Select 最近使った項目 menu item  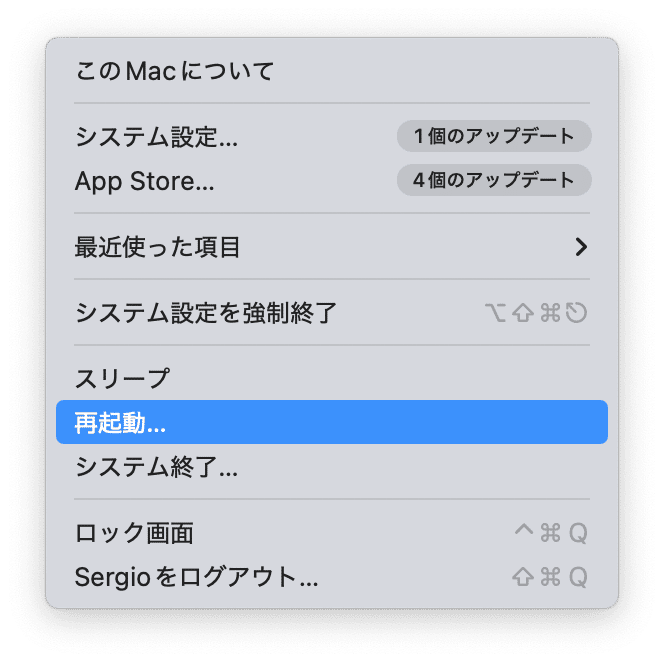point(158,247)
